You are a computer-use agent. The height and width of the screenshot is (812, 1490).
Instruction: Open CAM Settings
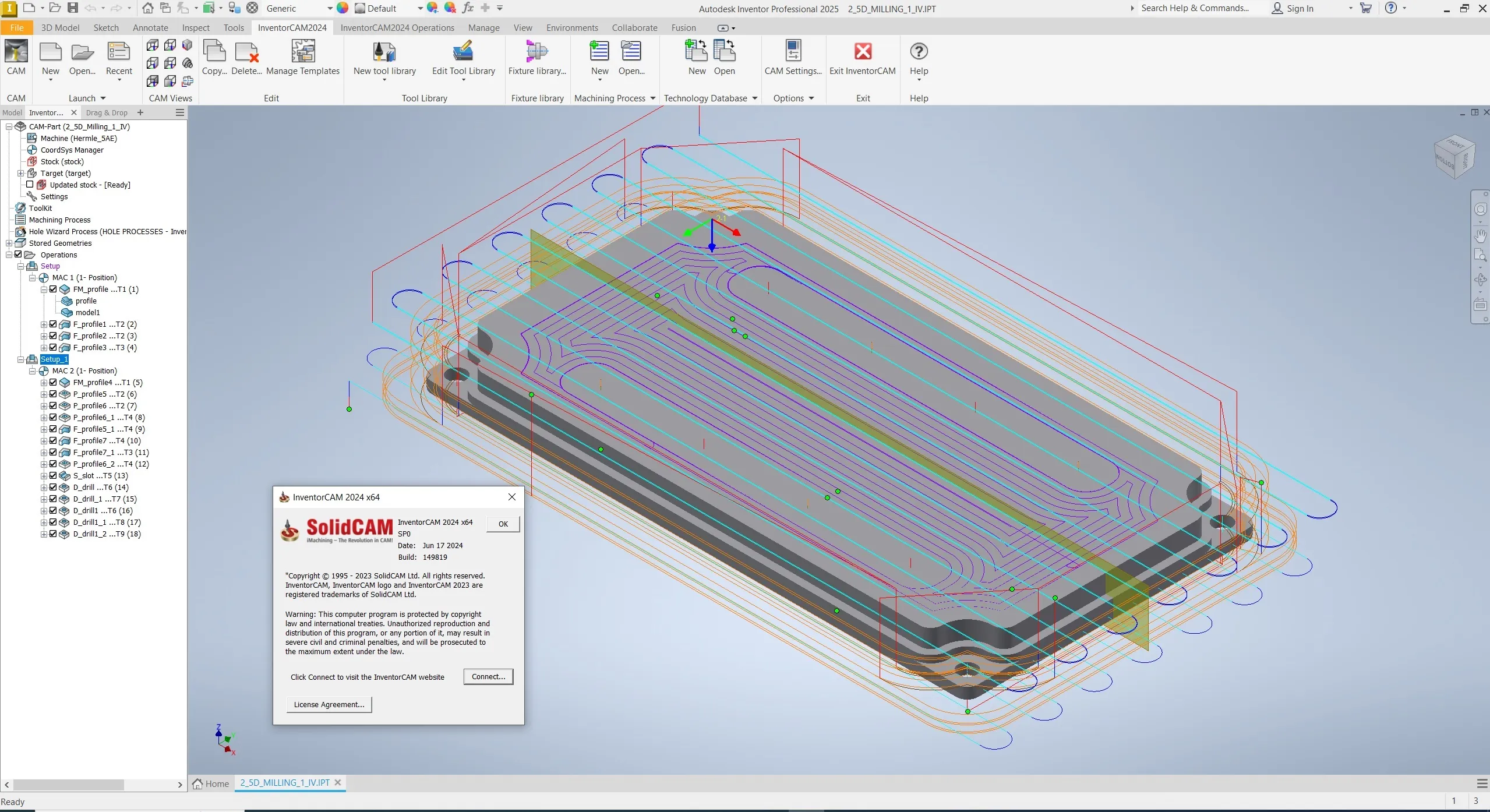(793, 58)
